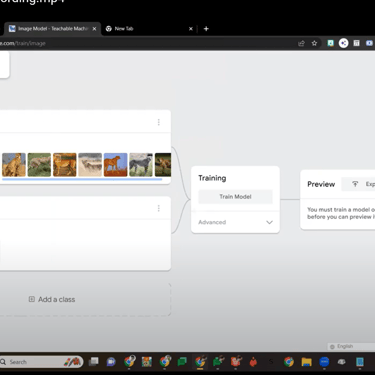
Task: Click the Windows taskbar Search box
Action: 41,362
